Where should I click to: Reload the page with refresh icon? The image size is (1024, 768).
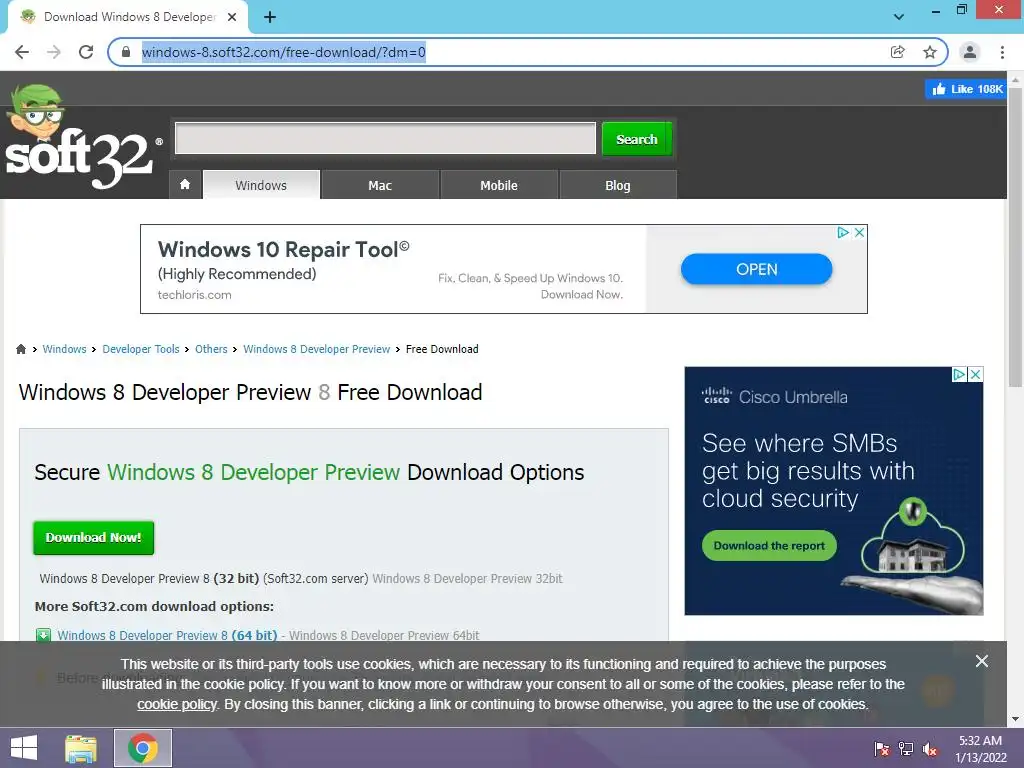point(86,52)
